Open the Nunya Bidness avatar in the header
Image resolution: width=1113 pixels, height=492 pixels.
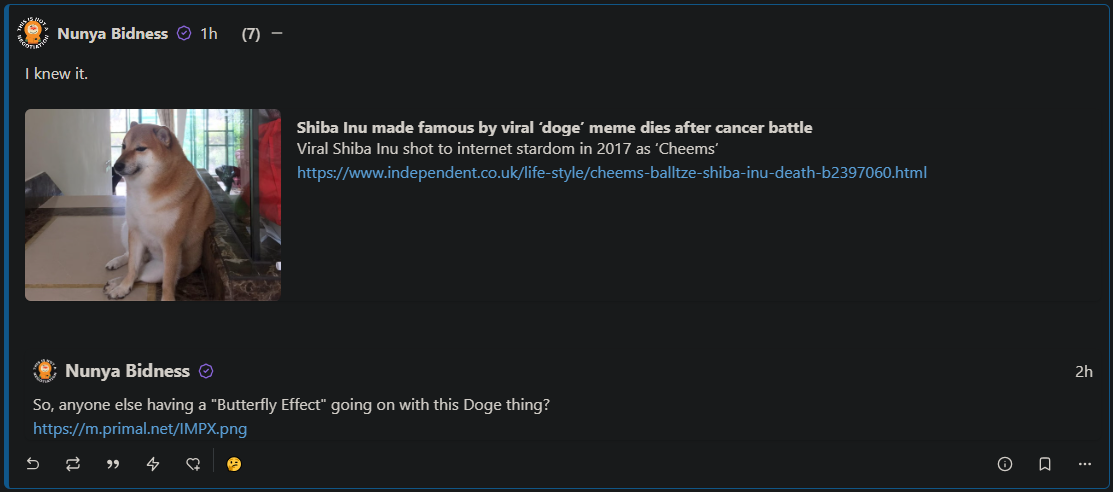[x=33, y=33]
